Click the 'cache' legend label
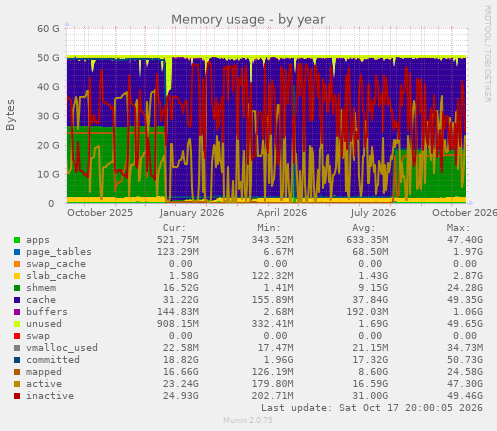Screen dimensions: 497x431 click(x=41, y=300)
